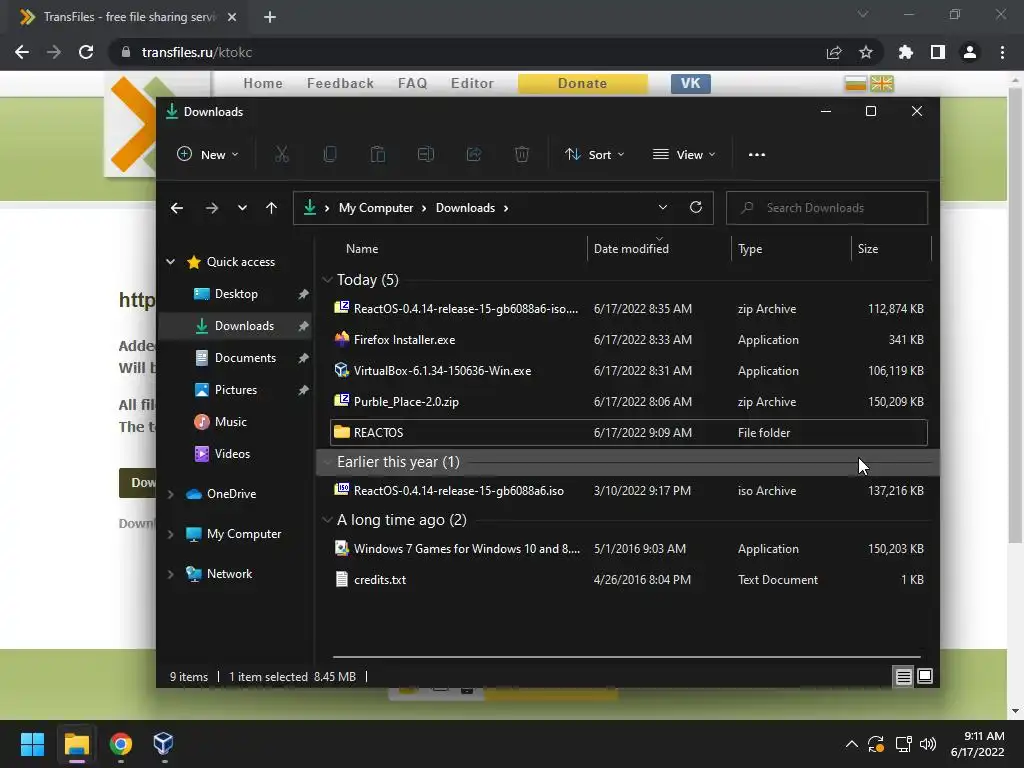Bookmark this page with the star icon
1024x768 pixels.
pyautogui.click(x=866, y=52)
